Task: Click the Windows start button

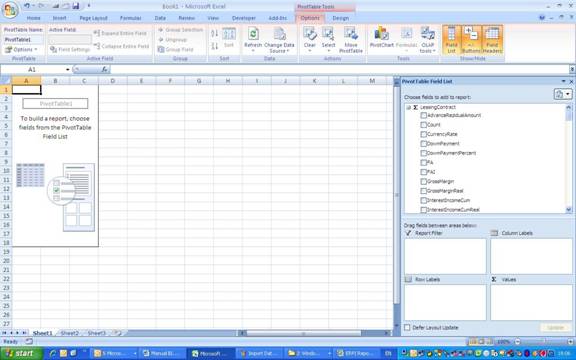Action: pyautogui.click(x=21, y=353)
